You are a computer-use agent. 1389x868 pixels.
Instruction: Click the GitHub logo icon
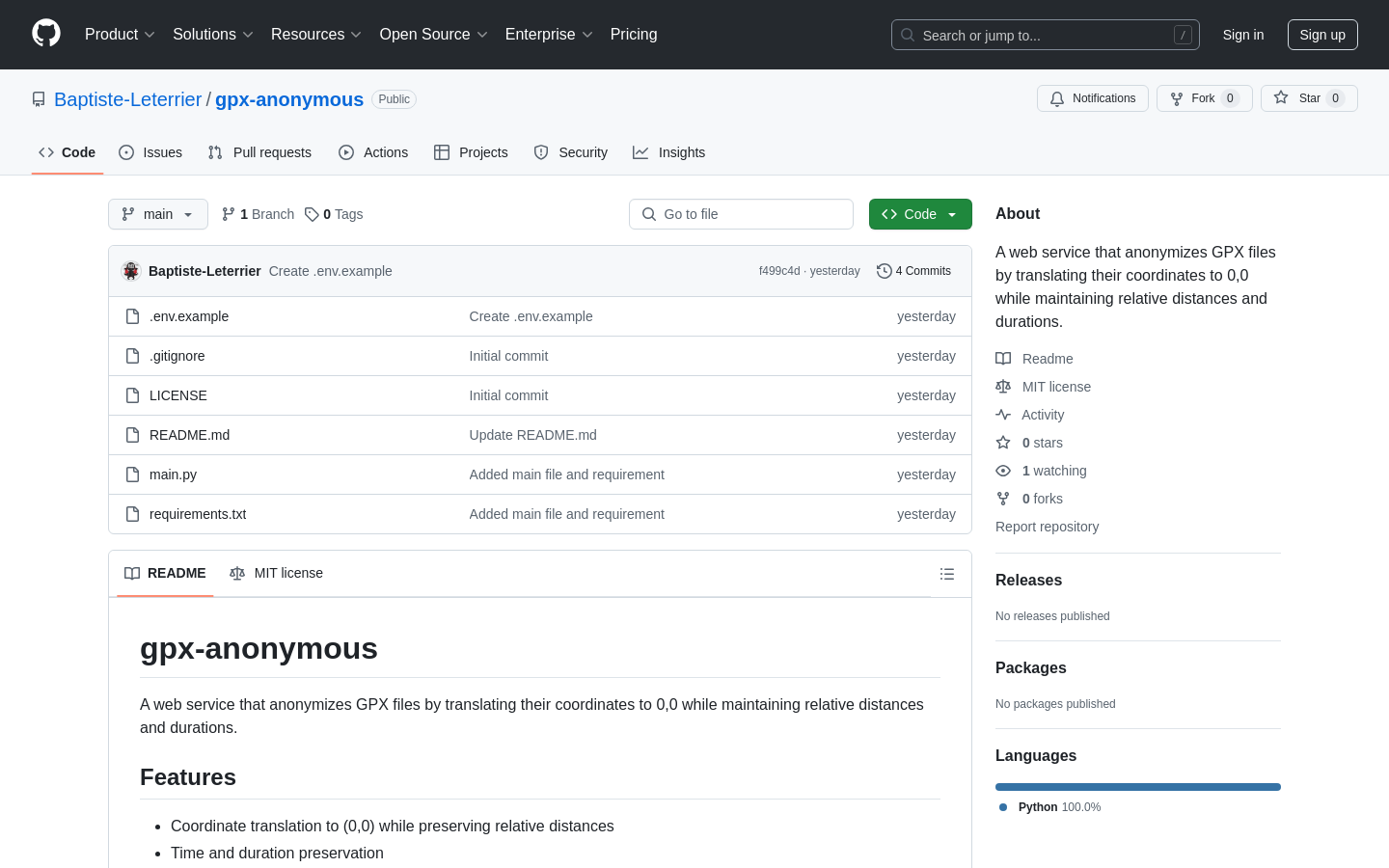click(x=46, y=34)
